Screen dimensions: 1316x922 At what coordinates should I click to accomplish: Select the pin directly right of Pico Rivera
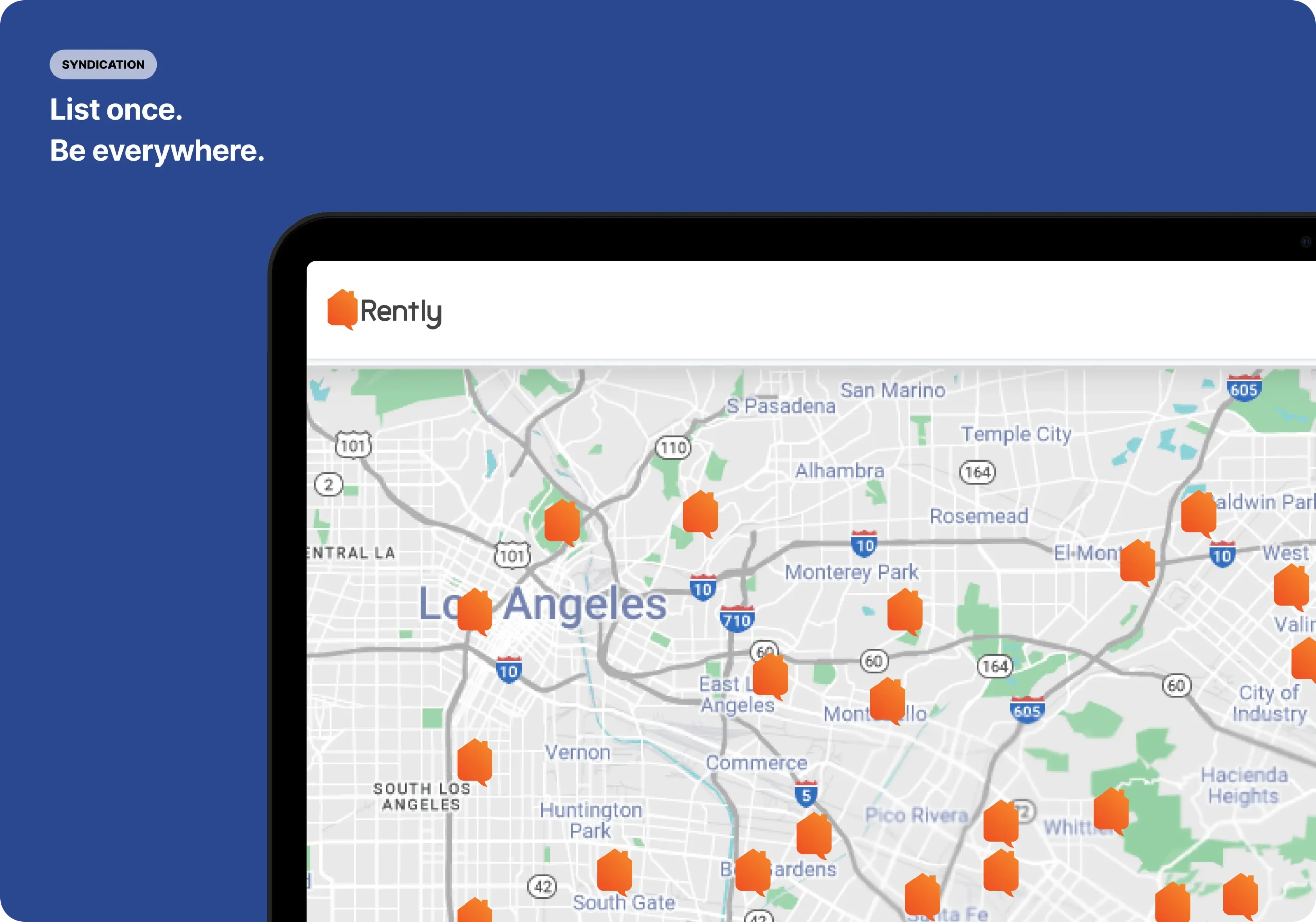pyautogui.click(x=1001, y=823)
